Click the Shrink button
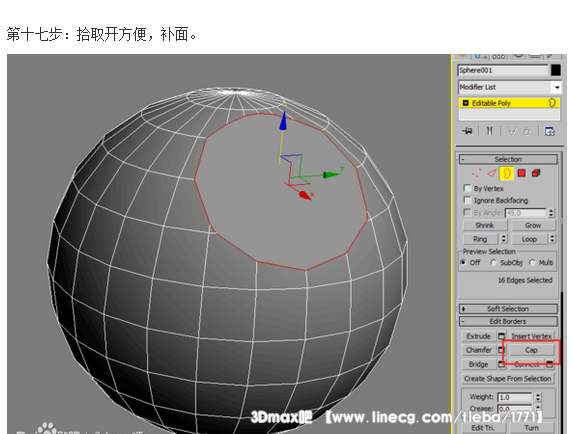Viewport: 572px width, 434px height. click(x=484, y=225)
